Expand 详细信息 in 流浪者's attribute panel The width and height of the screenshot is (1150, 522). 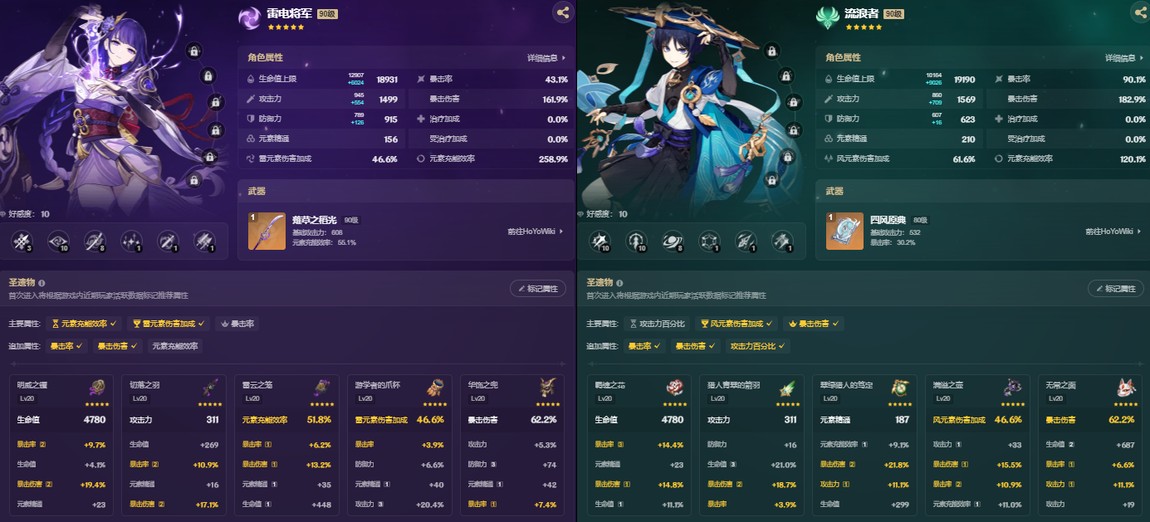1124,58
